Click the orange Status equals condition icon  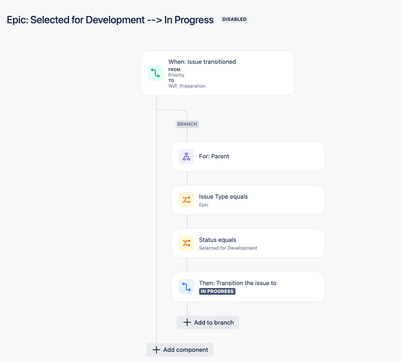[x=186, y=243]
